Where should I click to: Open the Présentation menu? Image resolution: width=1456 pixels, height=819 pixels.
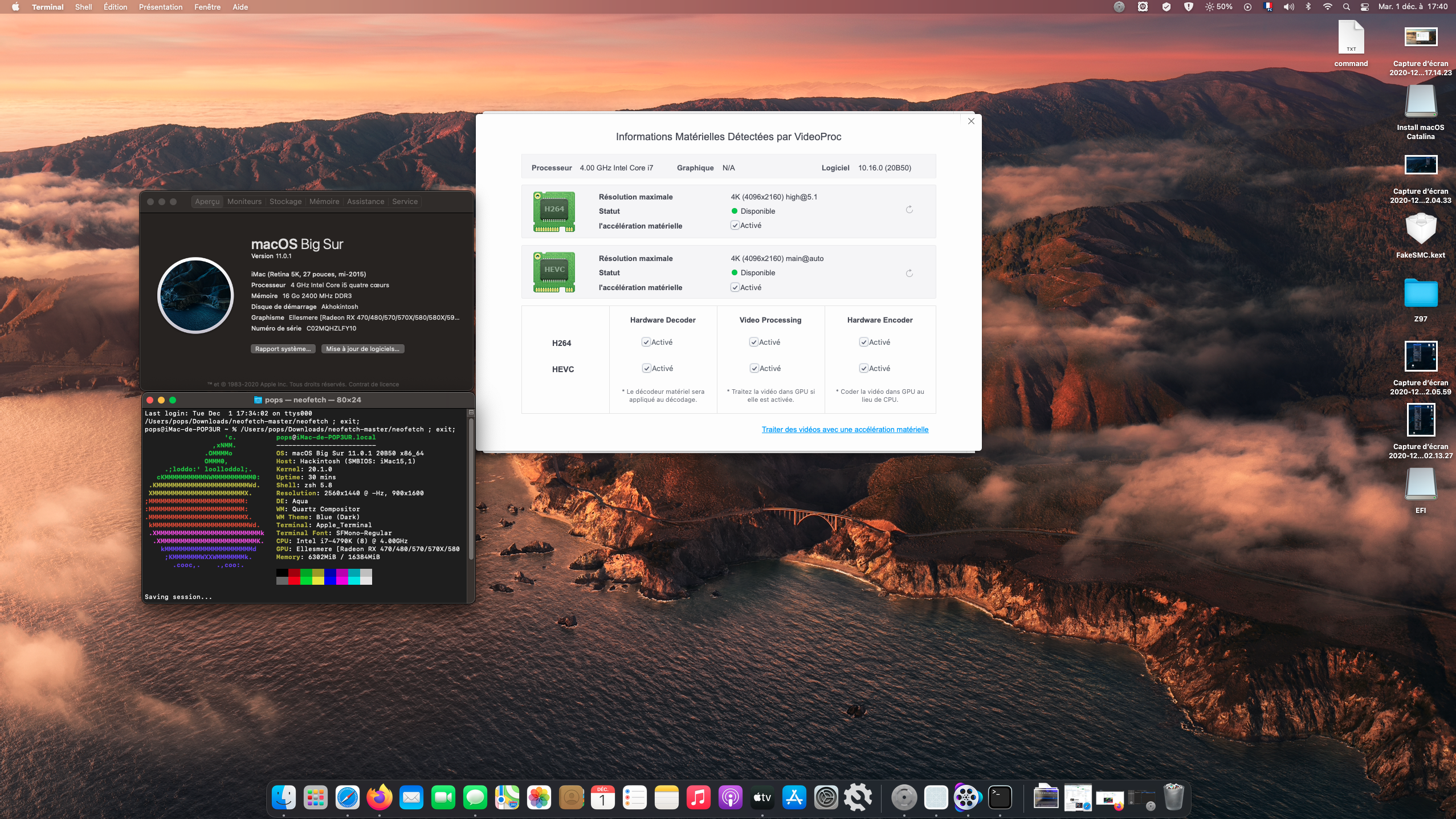click(x=161, y=7)
